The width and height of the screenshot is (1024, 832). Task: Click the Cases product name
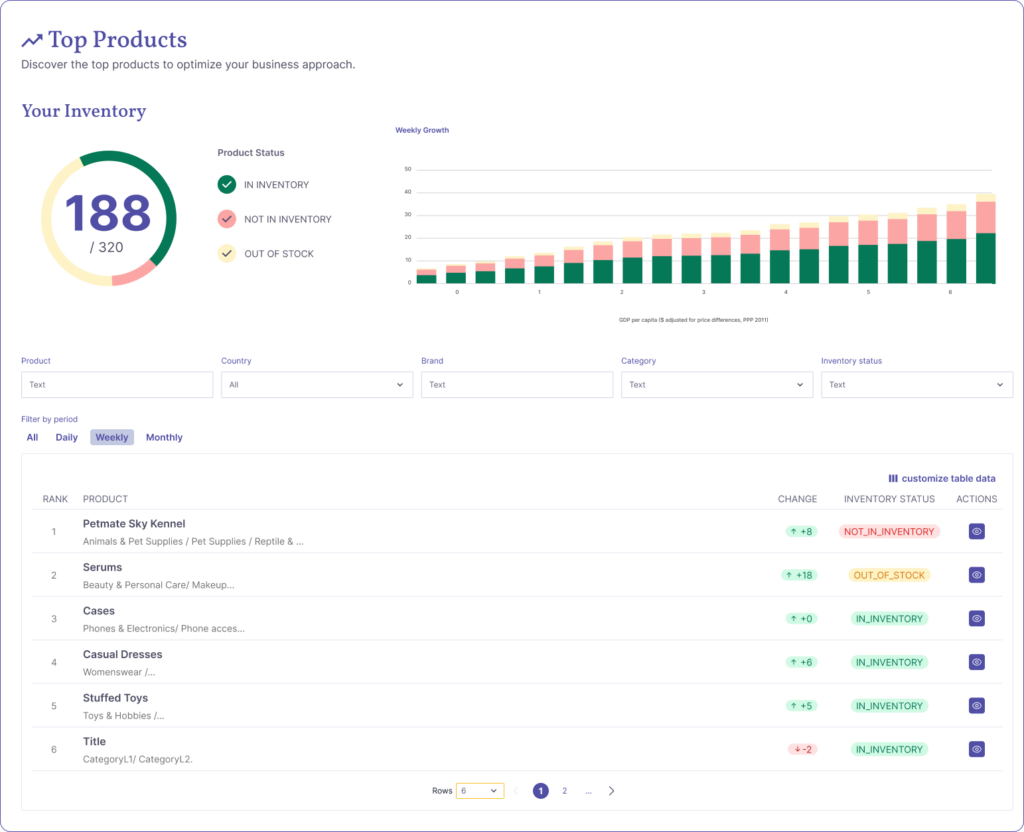pyautogui.click(x=99, y=611)
